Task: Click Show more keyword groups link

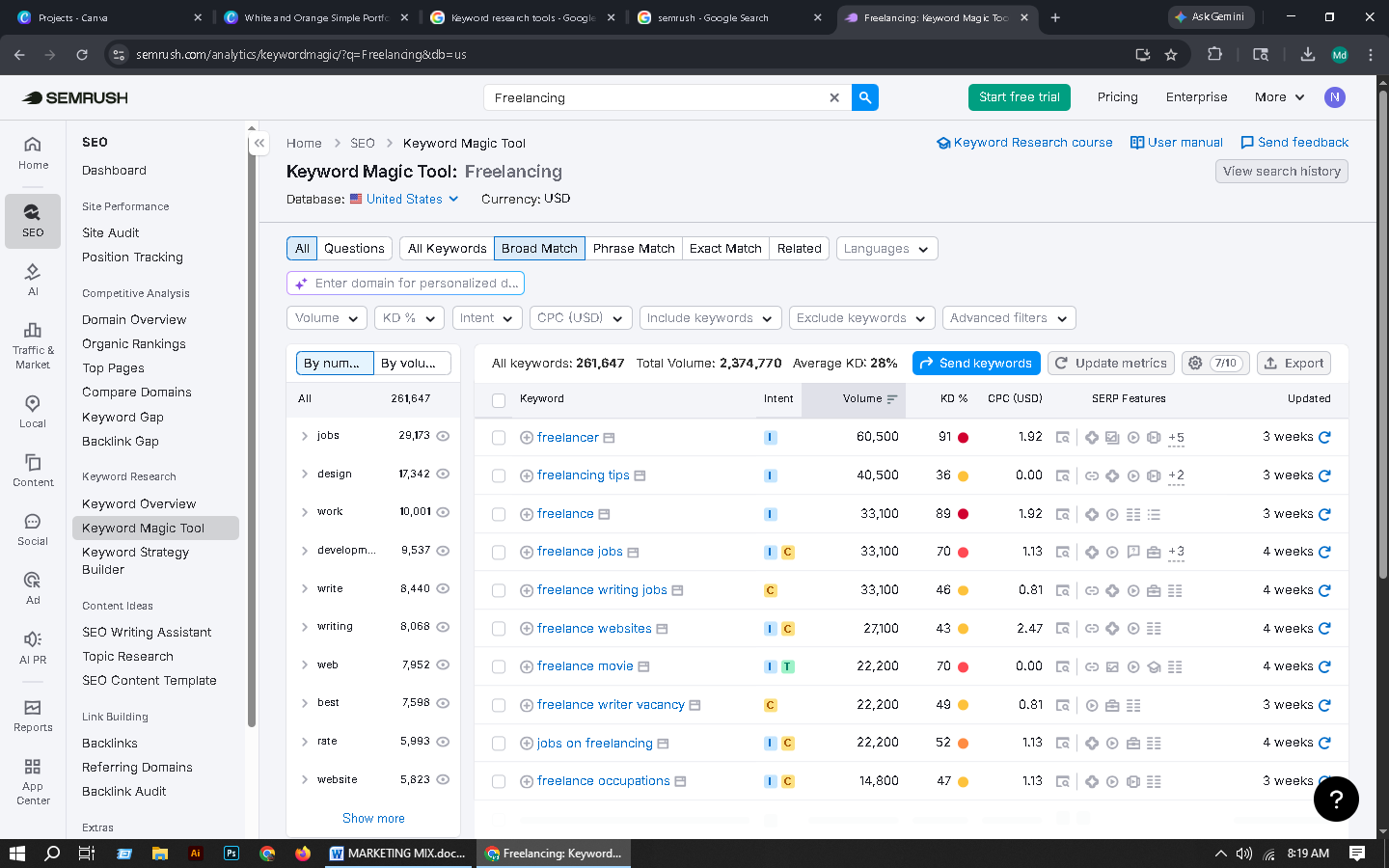Action: pyautogui.click(x=373, y=818)
